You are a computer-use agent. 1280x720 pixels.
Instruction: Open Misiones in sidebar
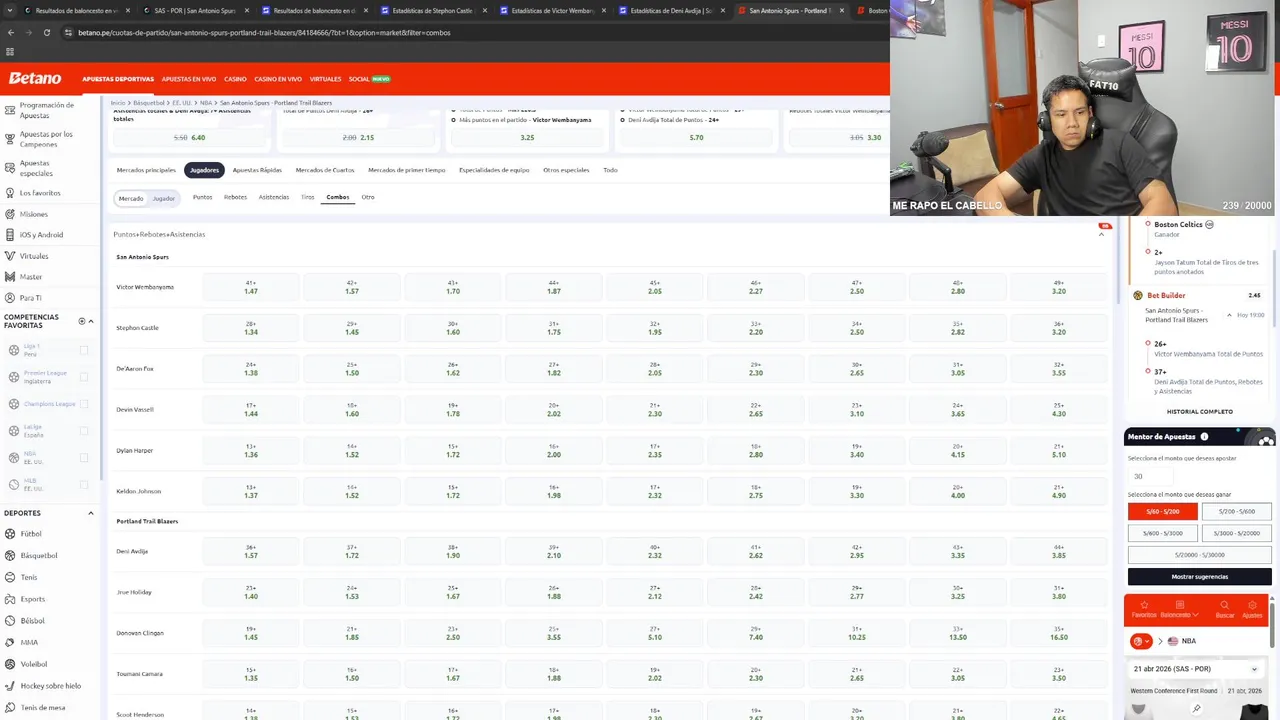coord(33,214)
